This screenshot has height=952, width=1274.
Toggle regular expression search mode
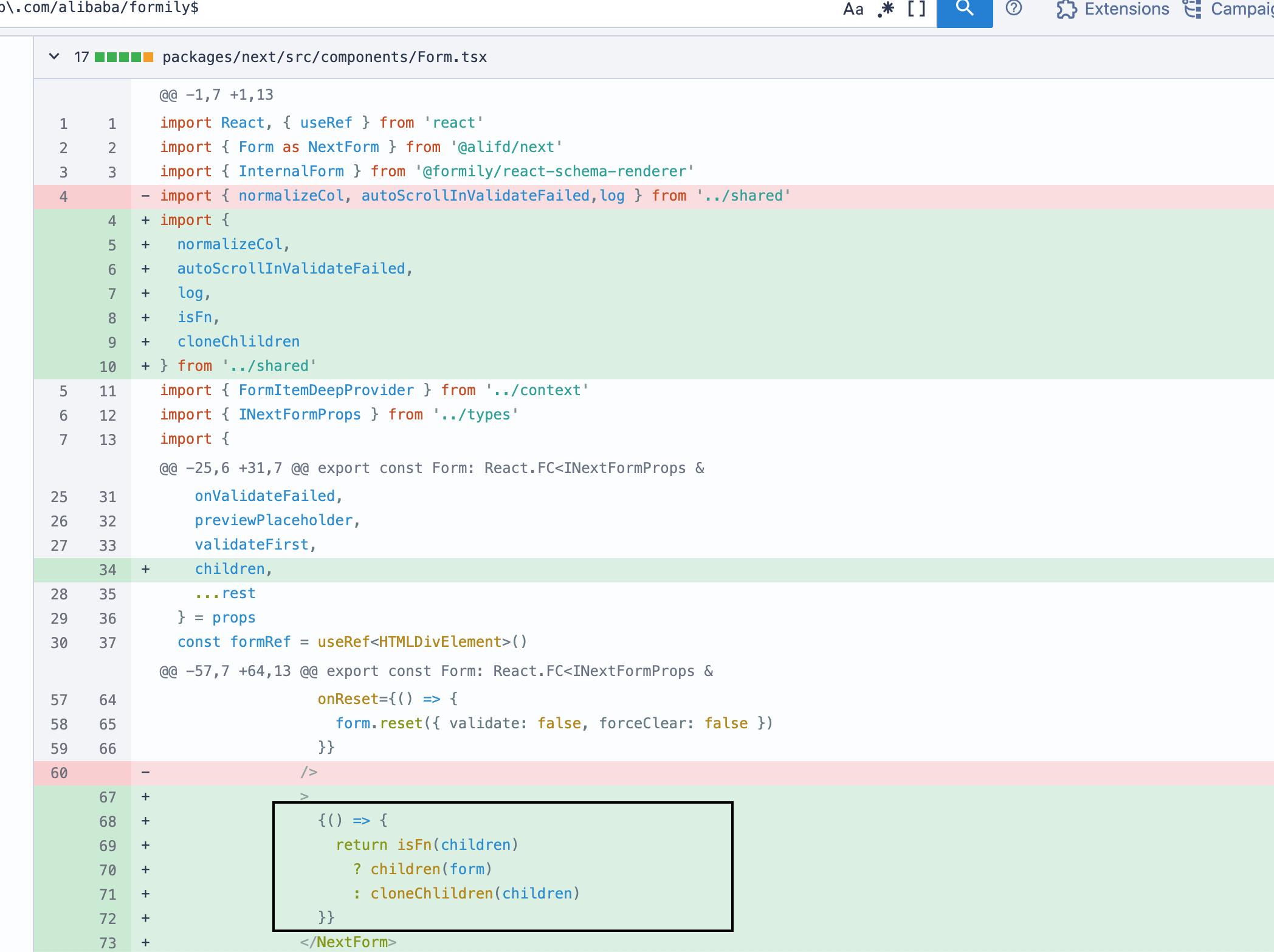(886, 9)
